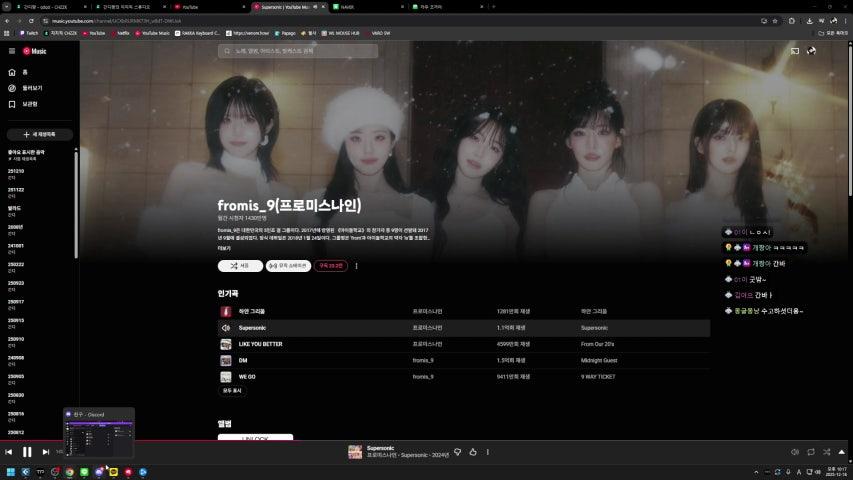
Task: Create a new playlist from sidebar
Action: tap(40, 134)
